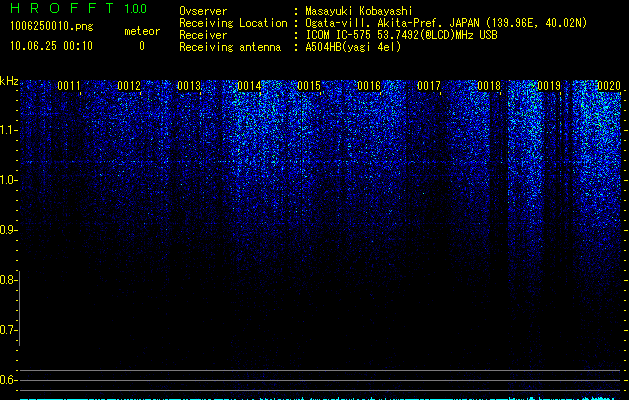Click the 0018 time marker
This screenshot has width=629, height=400.
tap(489, 86)
